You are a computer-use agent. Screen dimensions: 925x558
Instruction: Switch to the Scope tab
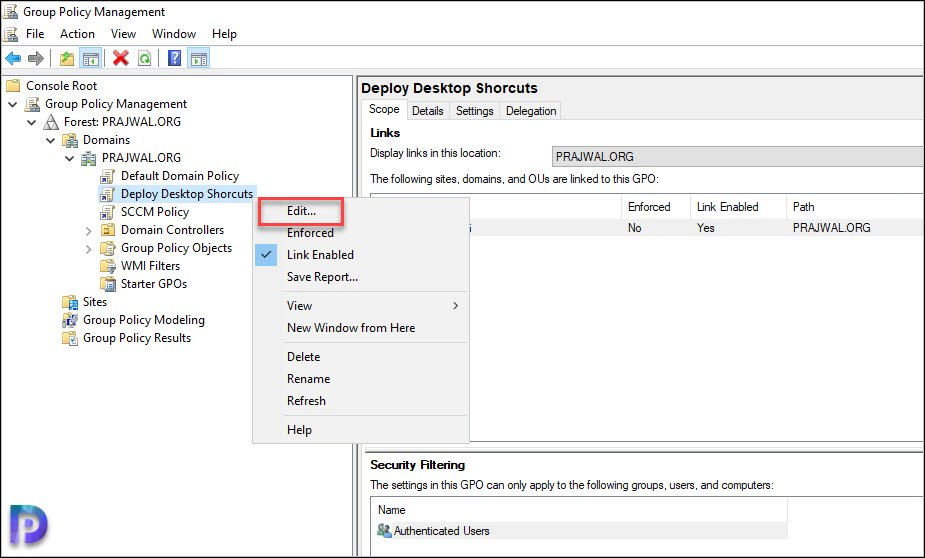pyautogui.click(x=384, y=110)
